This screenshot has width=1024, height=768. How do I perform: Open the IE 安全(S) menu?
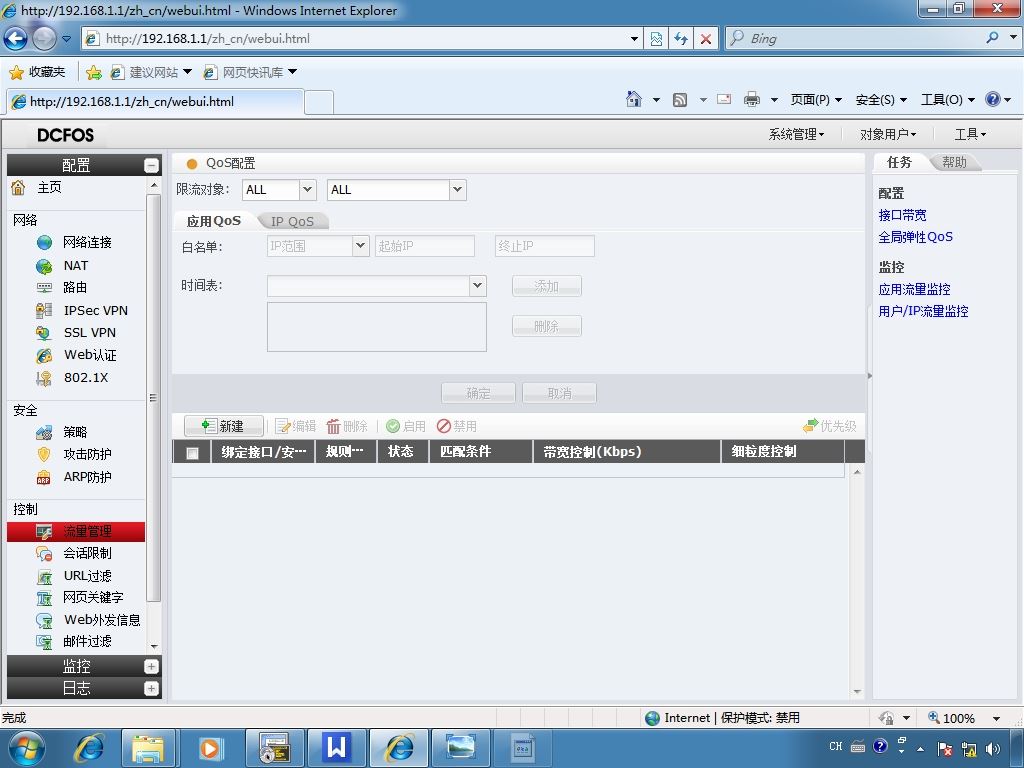click(x=881, y=100)
